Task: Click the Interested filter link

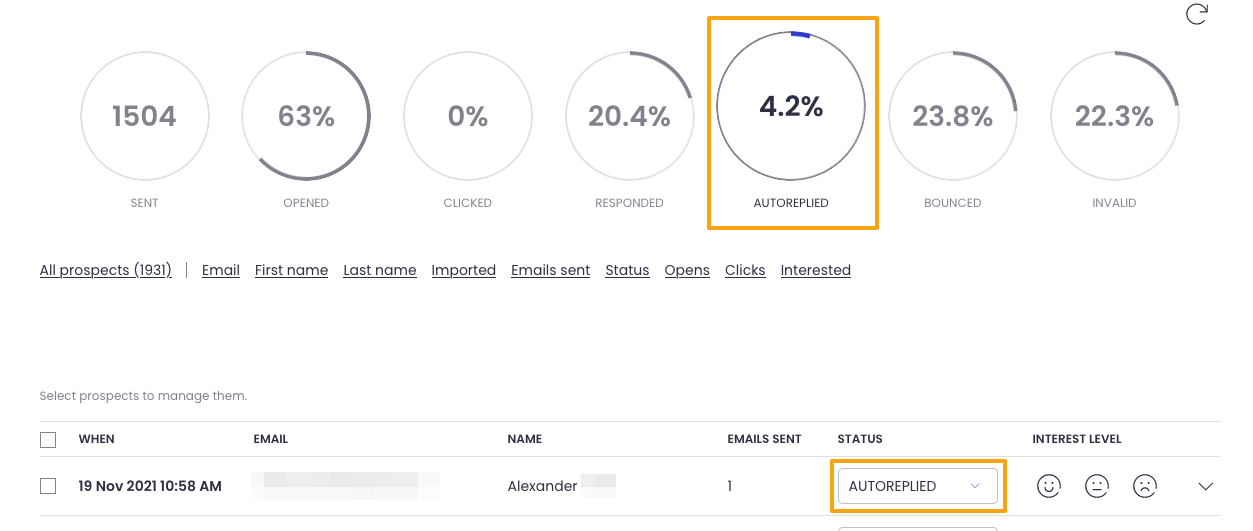Action: (815, 270)
